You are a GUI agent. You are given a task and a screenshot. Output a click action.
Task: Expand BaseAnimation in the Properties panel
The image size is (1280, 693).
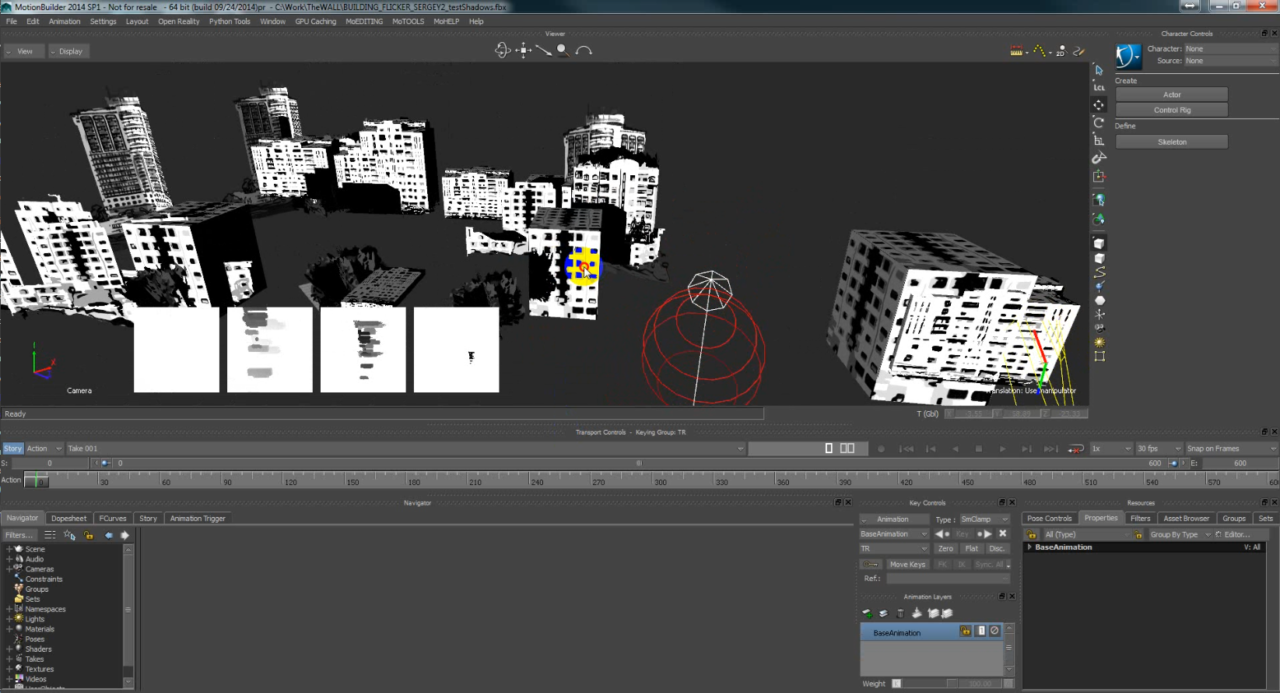[x=1029, y=547]
